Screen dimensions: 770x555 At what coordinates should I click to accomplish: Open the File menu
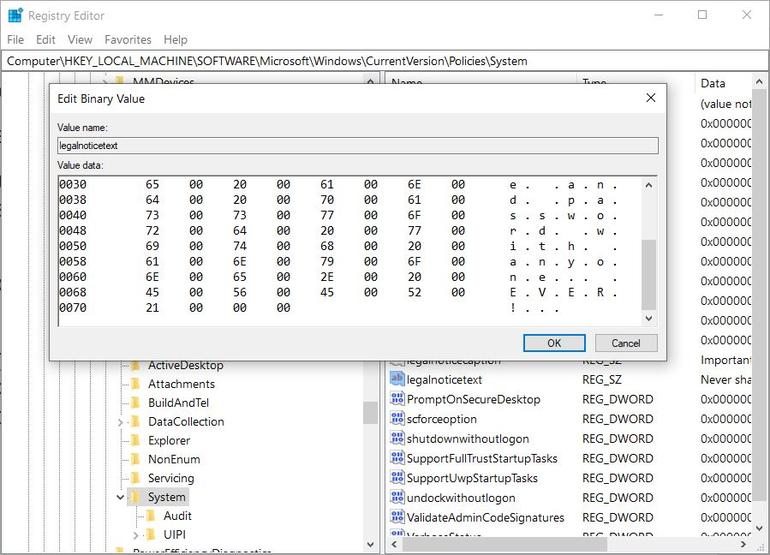click(15, 40)
